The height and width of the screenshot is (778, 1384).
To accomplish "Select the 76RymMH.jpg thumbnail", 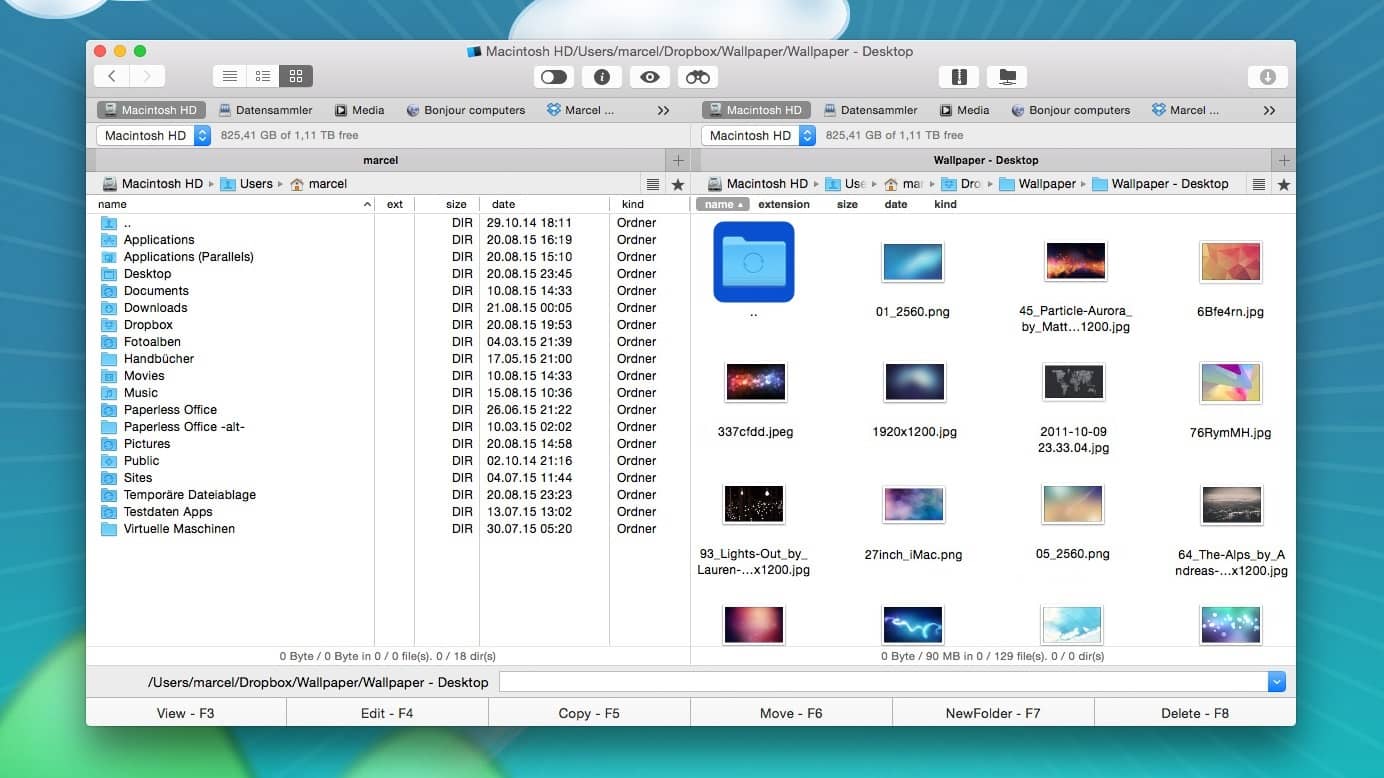I will coord(1230,382).
